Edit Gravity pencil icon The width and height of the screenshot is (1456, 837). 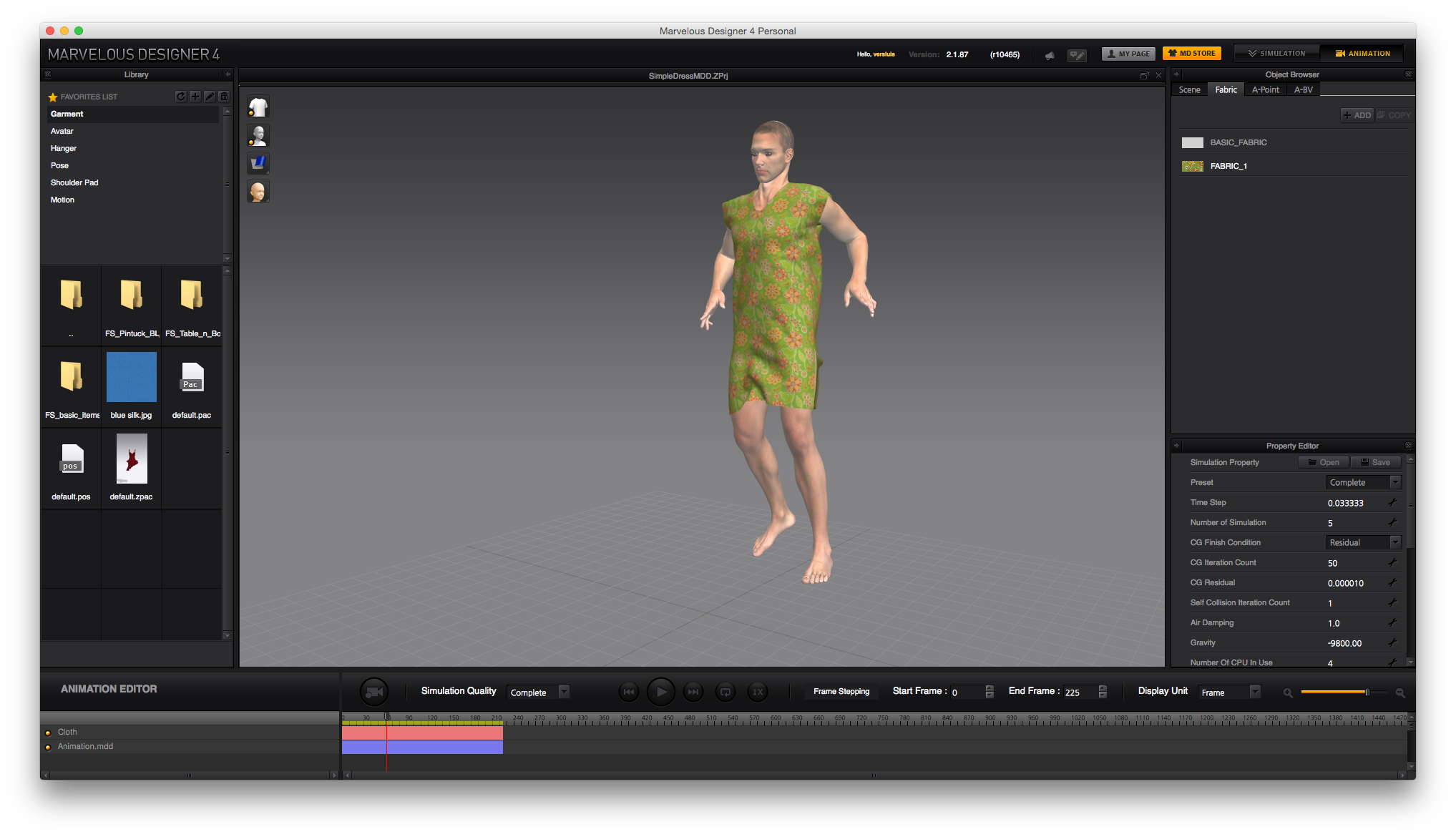click(1392, 643)
